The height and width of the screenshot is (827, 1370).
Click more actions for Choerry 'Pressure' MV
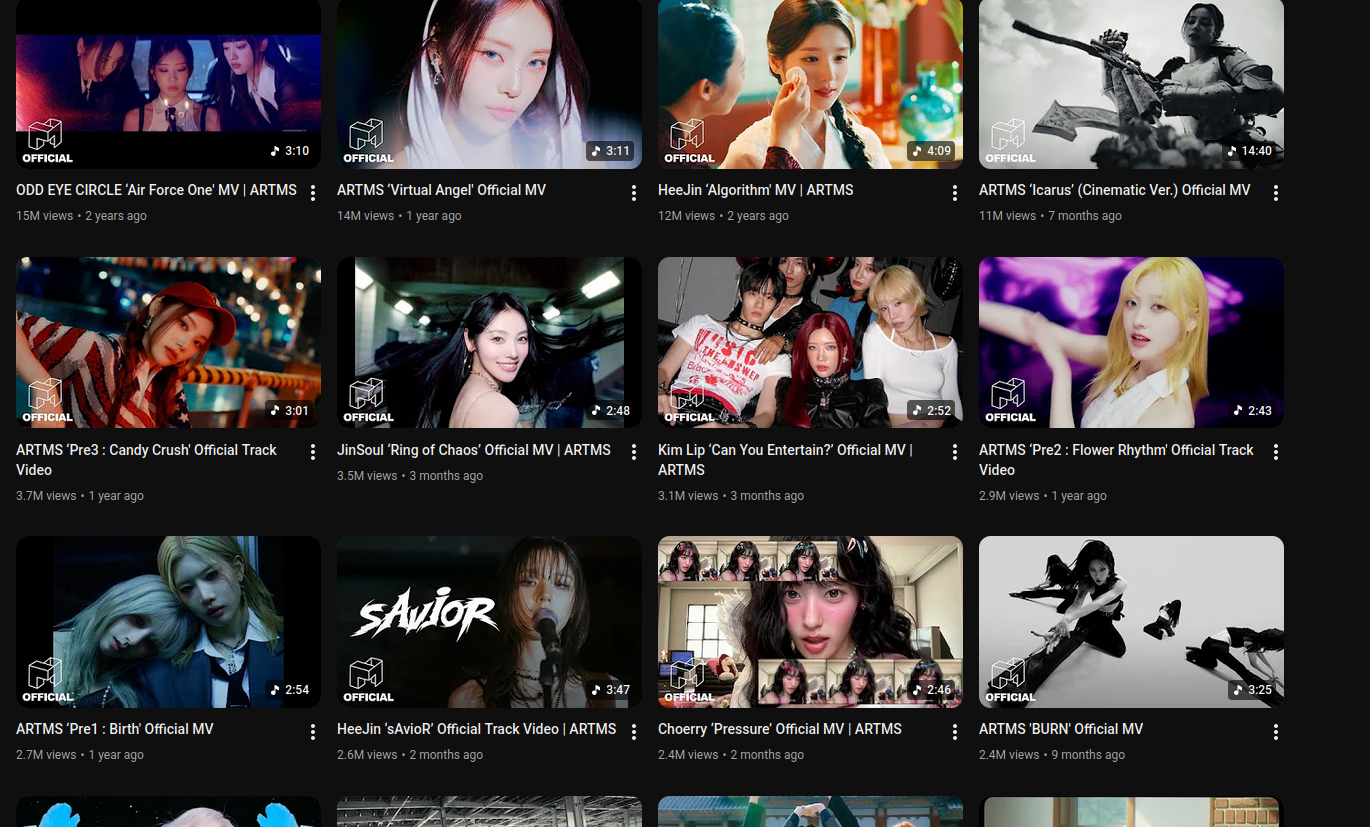tap(955, 732)
